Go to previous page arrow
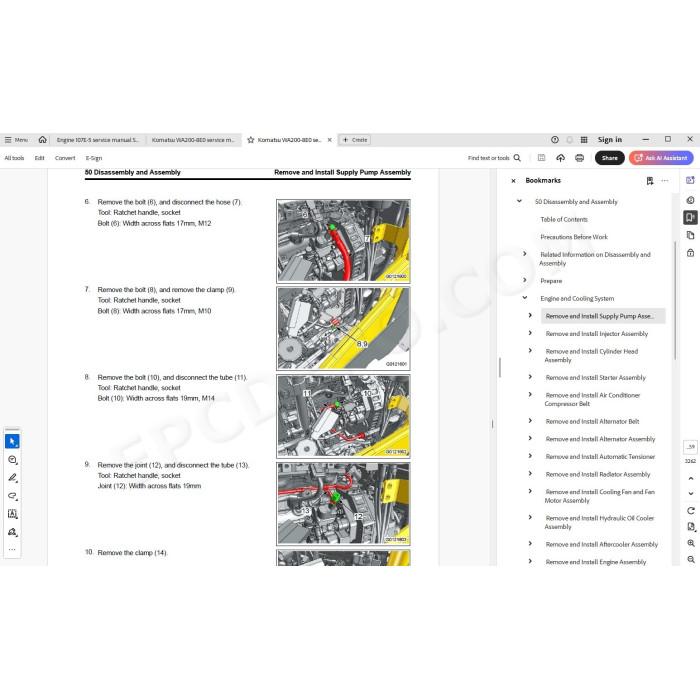Image resolution: width=700 pixels, height=700 pixels. [x=691, y=479]
